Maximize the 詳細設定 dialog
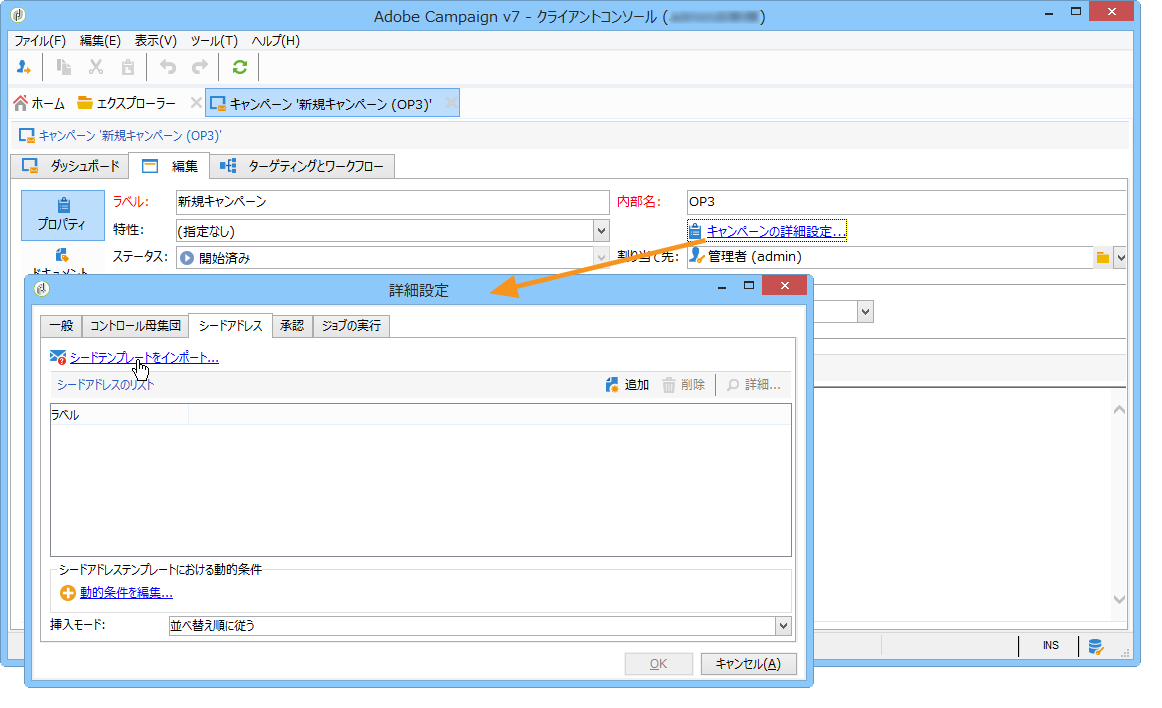The image size is (1162, 708). pos(748,286)
